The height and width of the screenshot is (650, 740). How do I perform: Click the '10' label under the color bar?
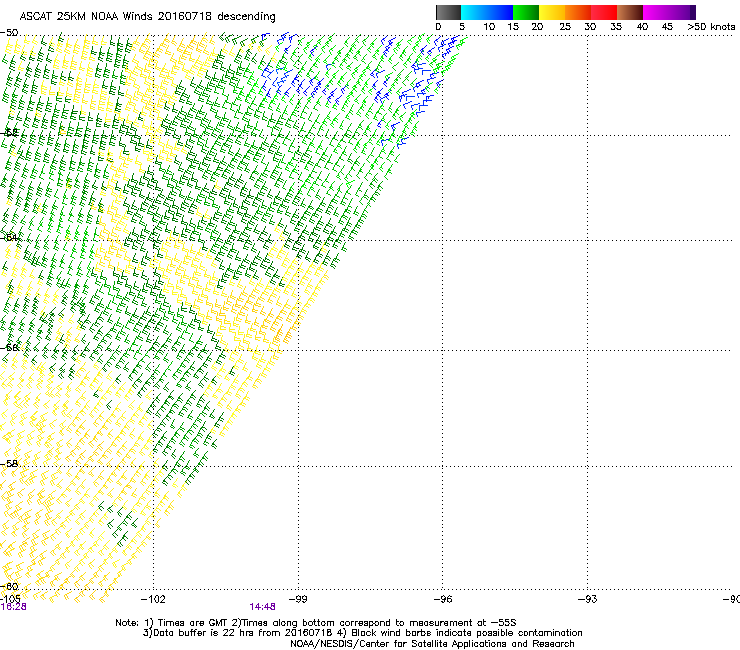pos(489,27)
